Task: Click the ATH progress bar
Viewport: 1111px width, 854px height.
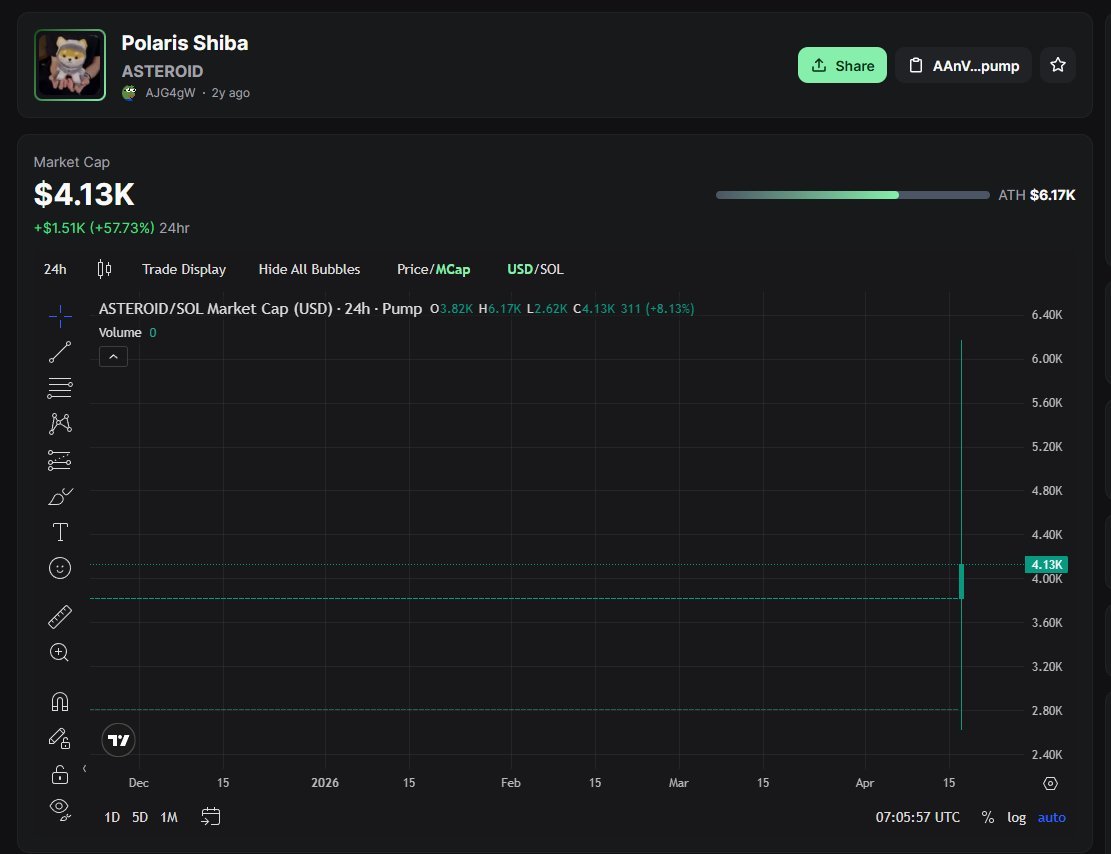Action: (x=852, y=195)
